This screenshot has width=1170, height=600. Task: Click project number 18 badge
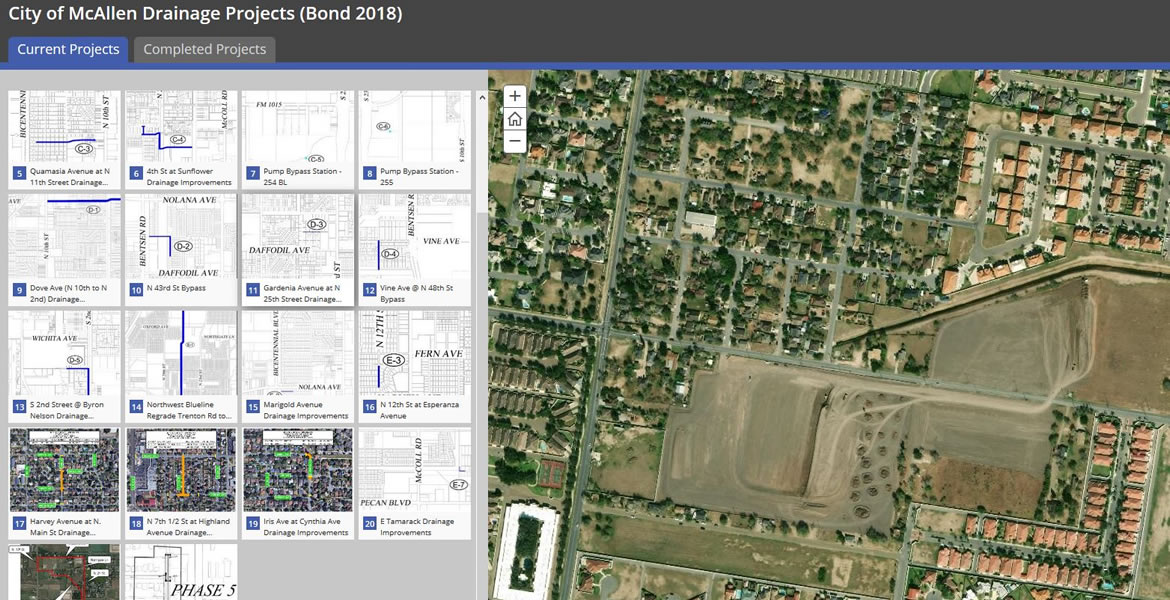pyautogui.click(x=136, y=524)
